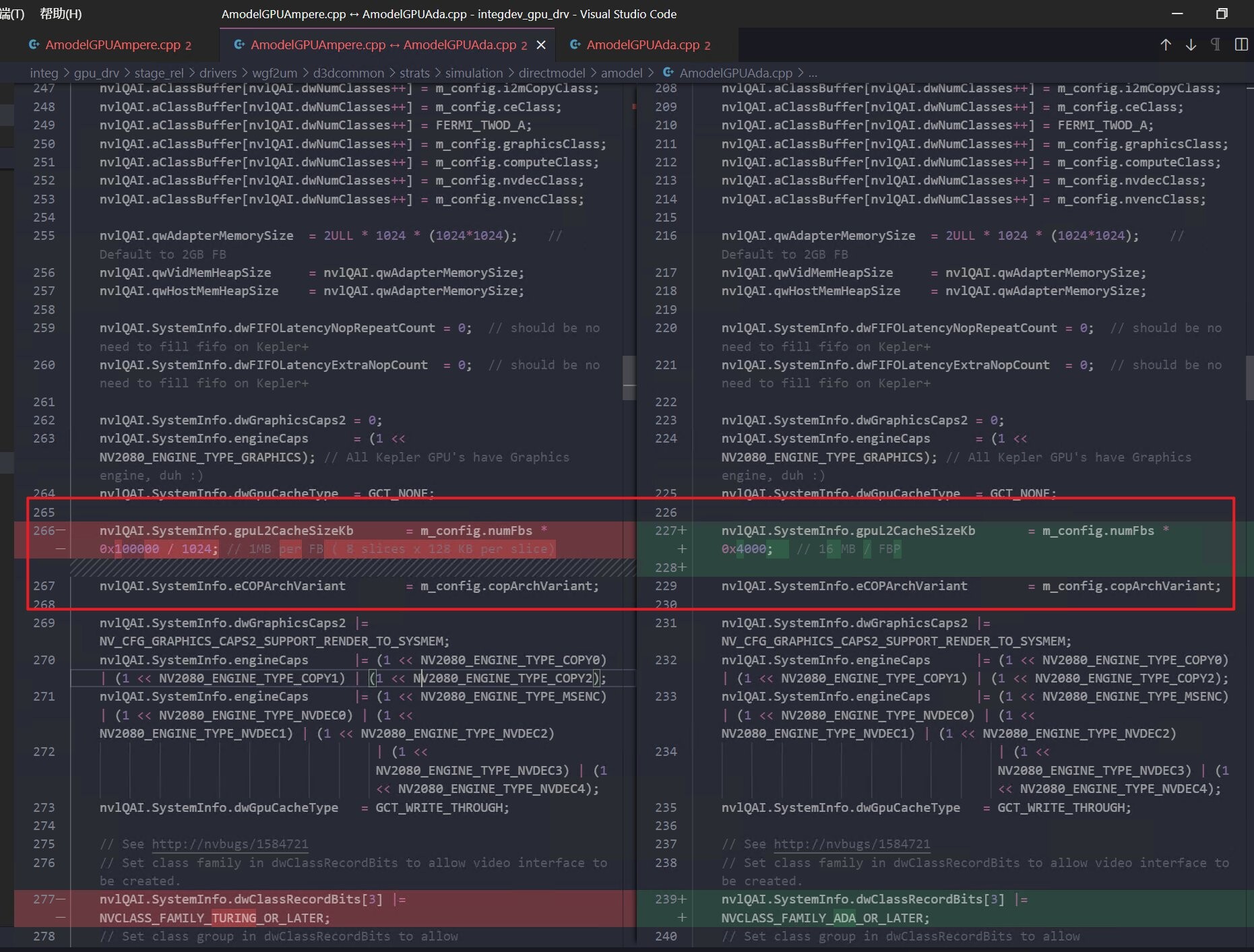Jump to next change arrow
This screenshot has width=1254, height=952.
coord(1191,44)
